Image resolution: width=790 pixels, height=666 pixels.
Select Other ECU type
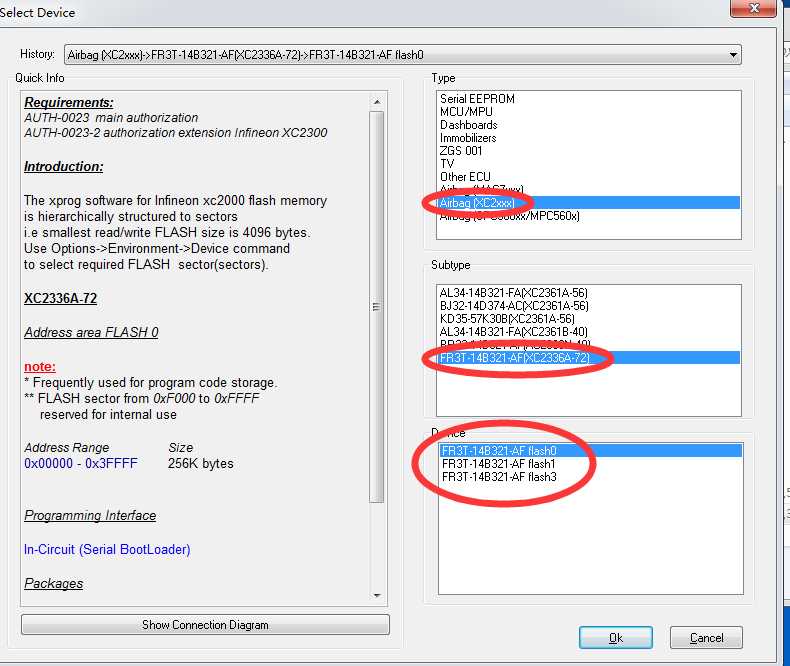point(465,177)
